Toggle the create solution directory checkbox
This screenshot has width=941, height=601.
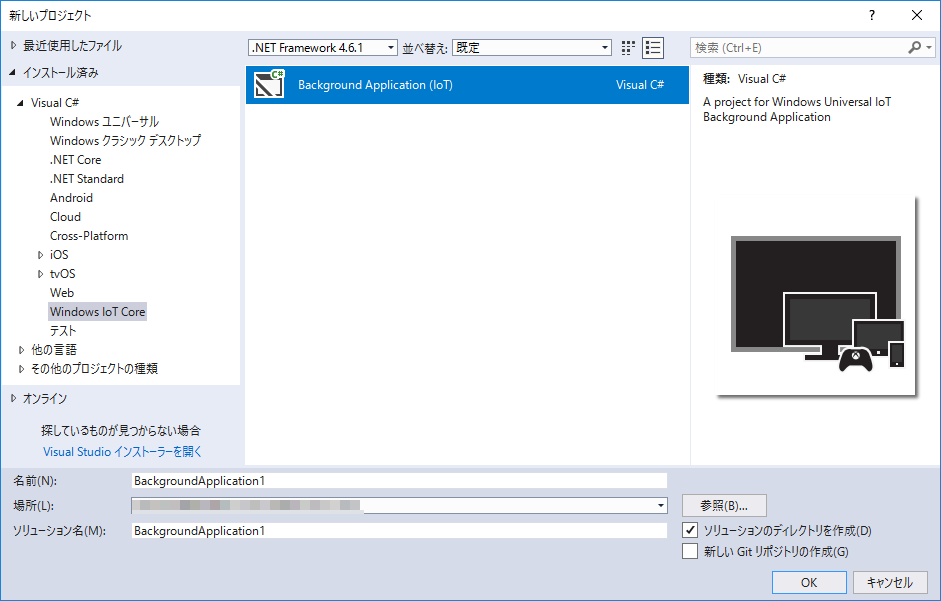(690, 530)
